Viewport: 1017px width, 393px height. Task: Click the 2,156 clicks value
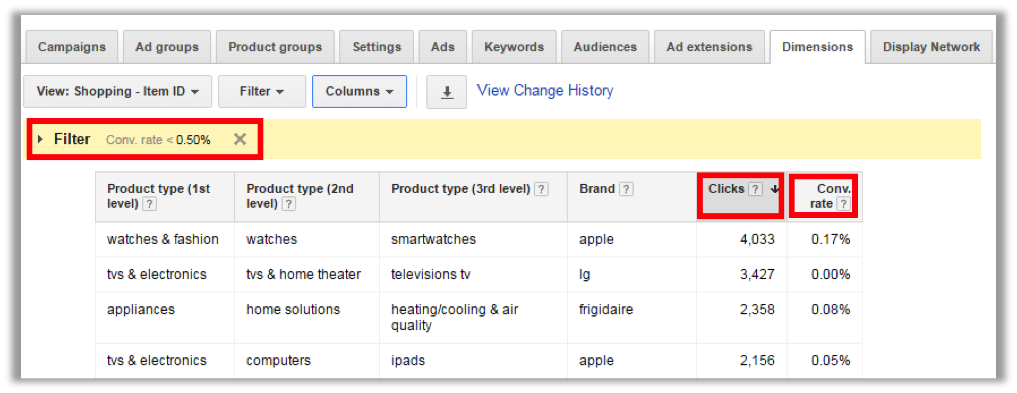point(757,360)
